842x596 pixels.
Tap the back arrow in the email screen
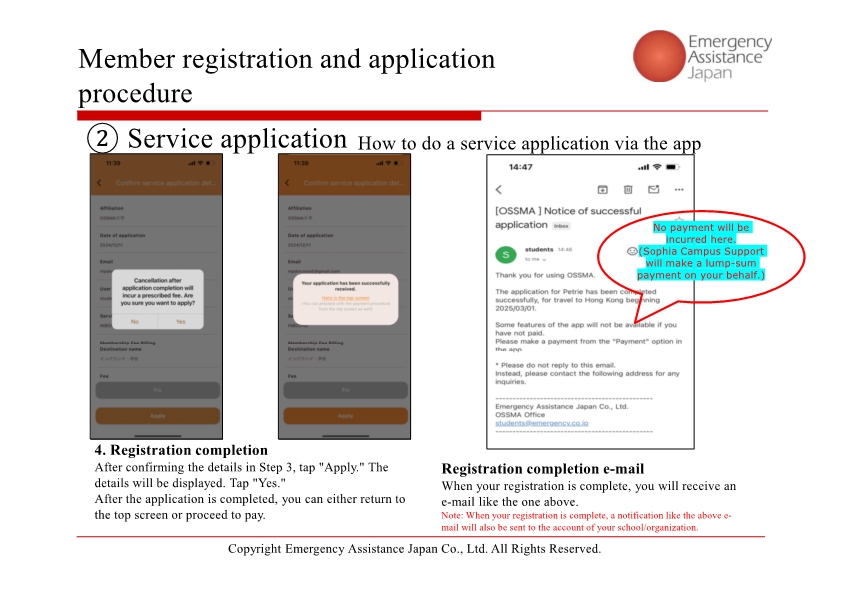pos(499,190)
